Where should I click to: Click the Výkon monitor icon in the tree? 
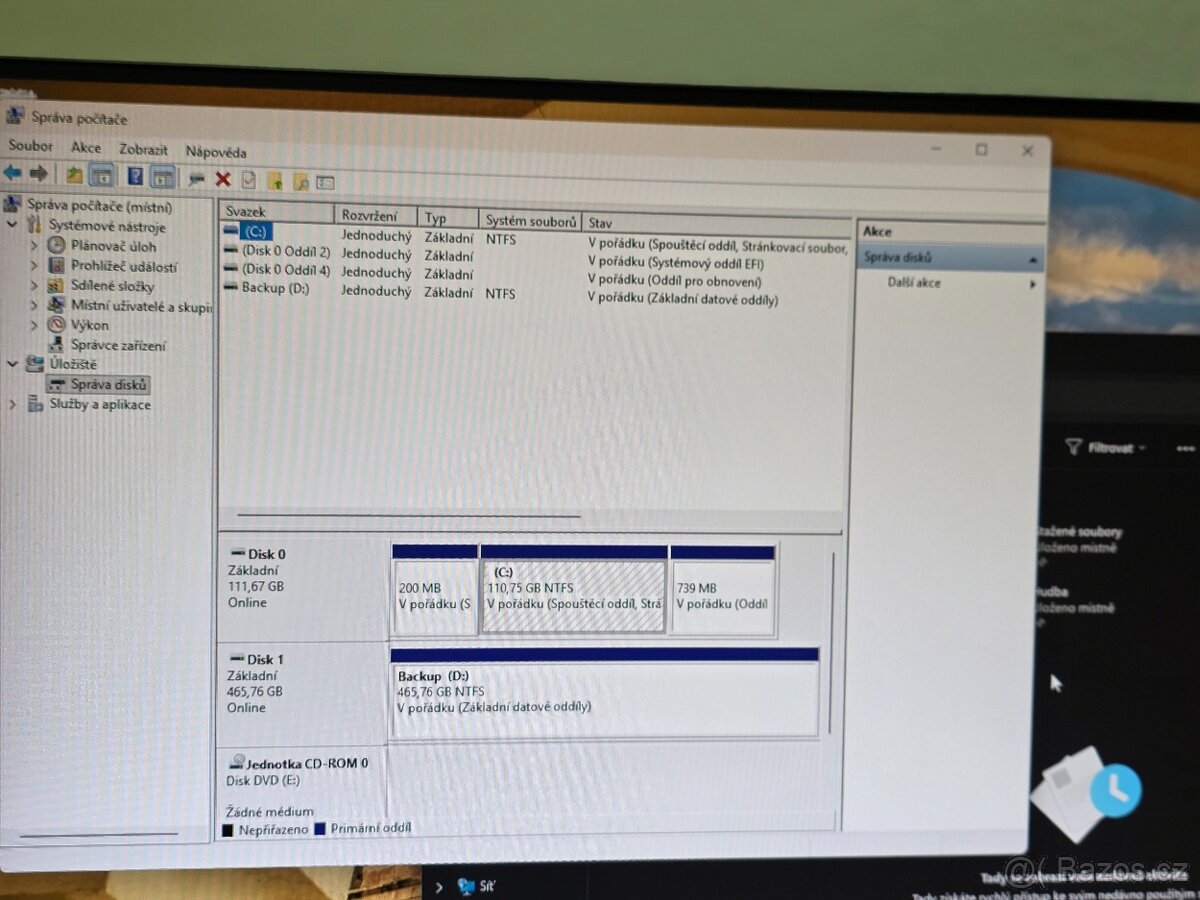point(55,325)
